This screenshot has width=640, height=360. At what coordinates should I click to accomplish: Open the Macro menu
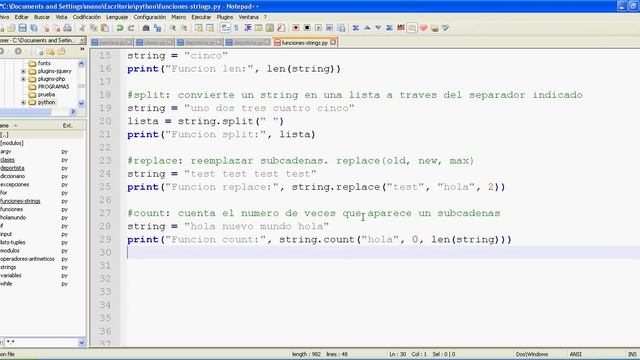(x=178, y=17)
